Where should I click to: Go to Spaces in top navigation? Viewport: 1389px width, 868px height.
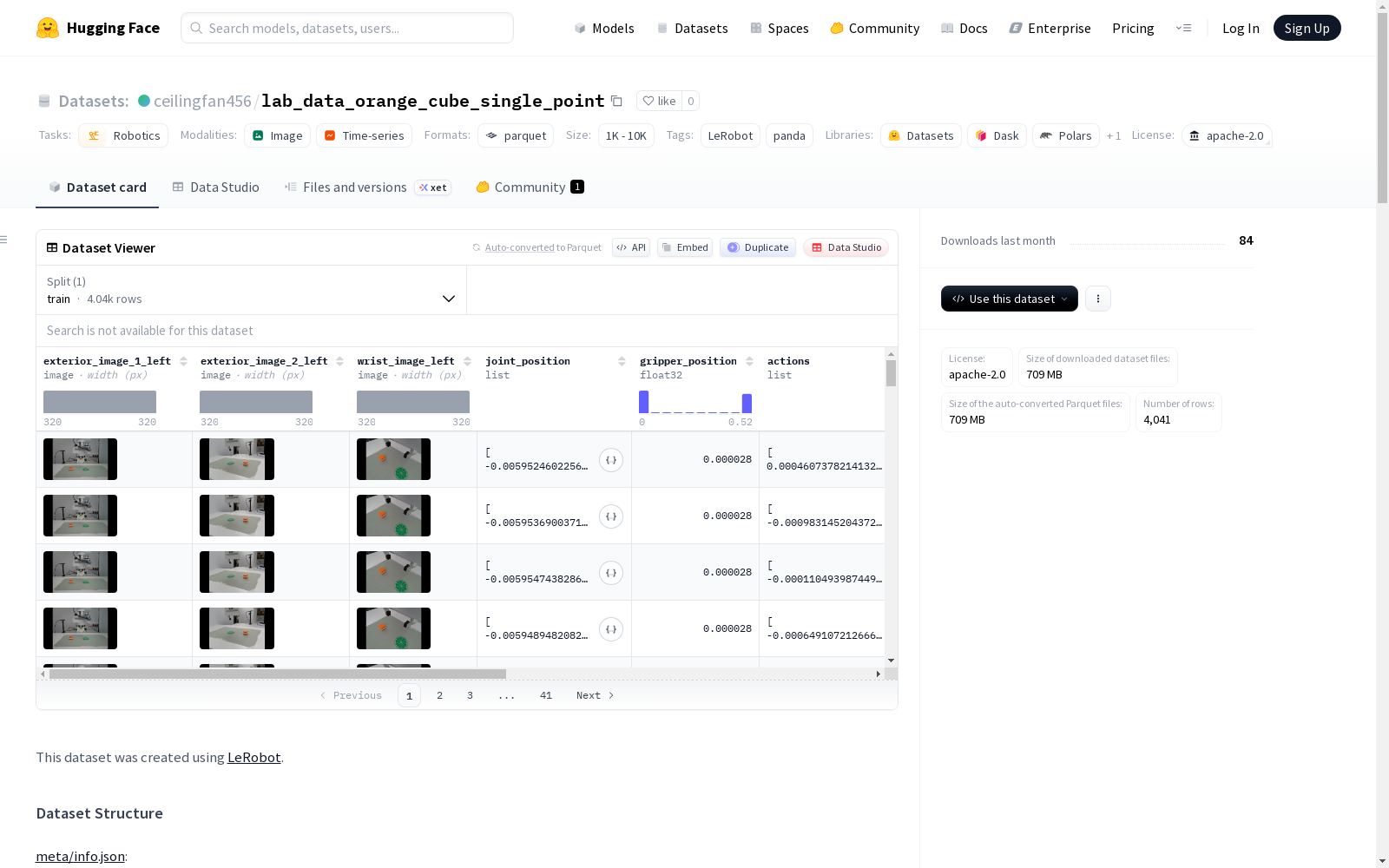coord(780,28)
